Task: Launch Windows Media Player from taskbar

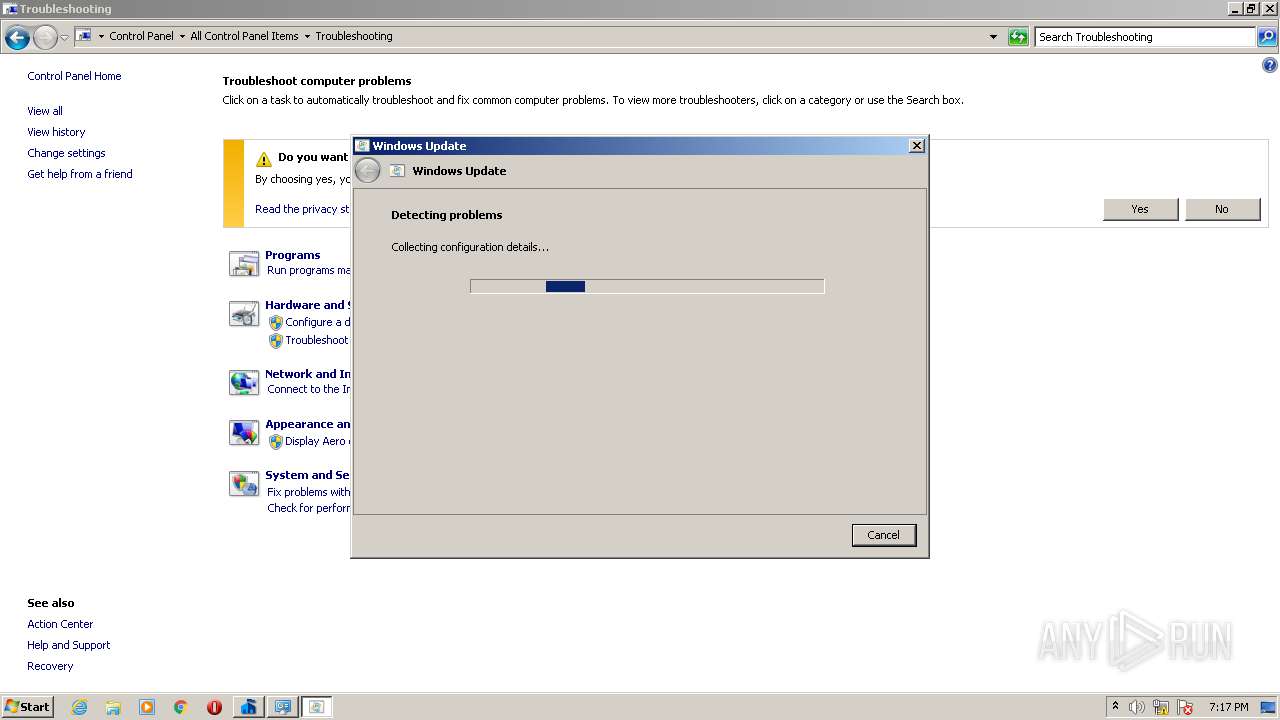Action: tap(147, 707)
